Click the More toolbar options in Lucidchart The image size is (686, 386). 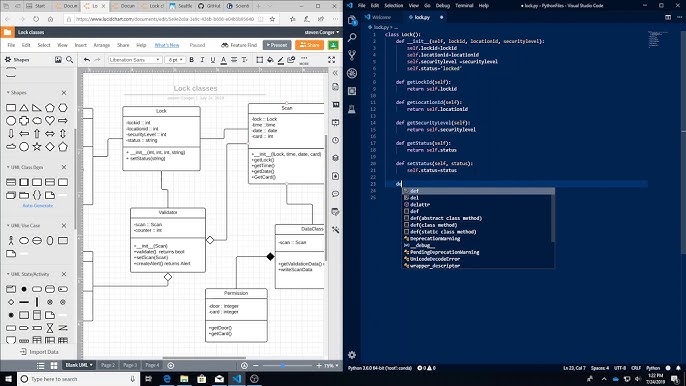coord(304,60)
